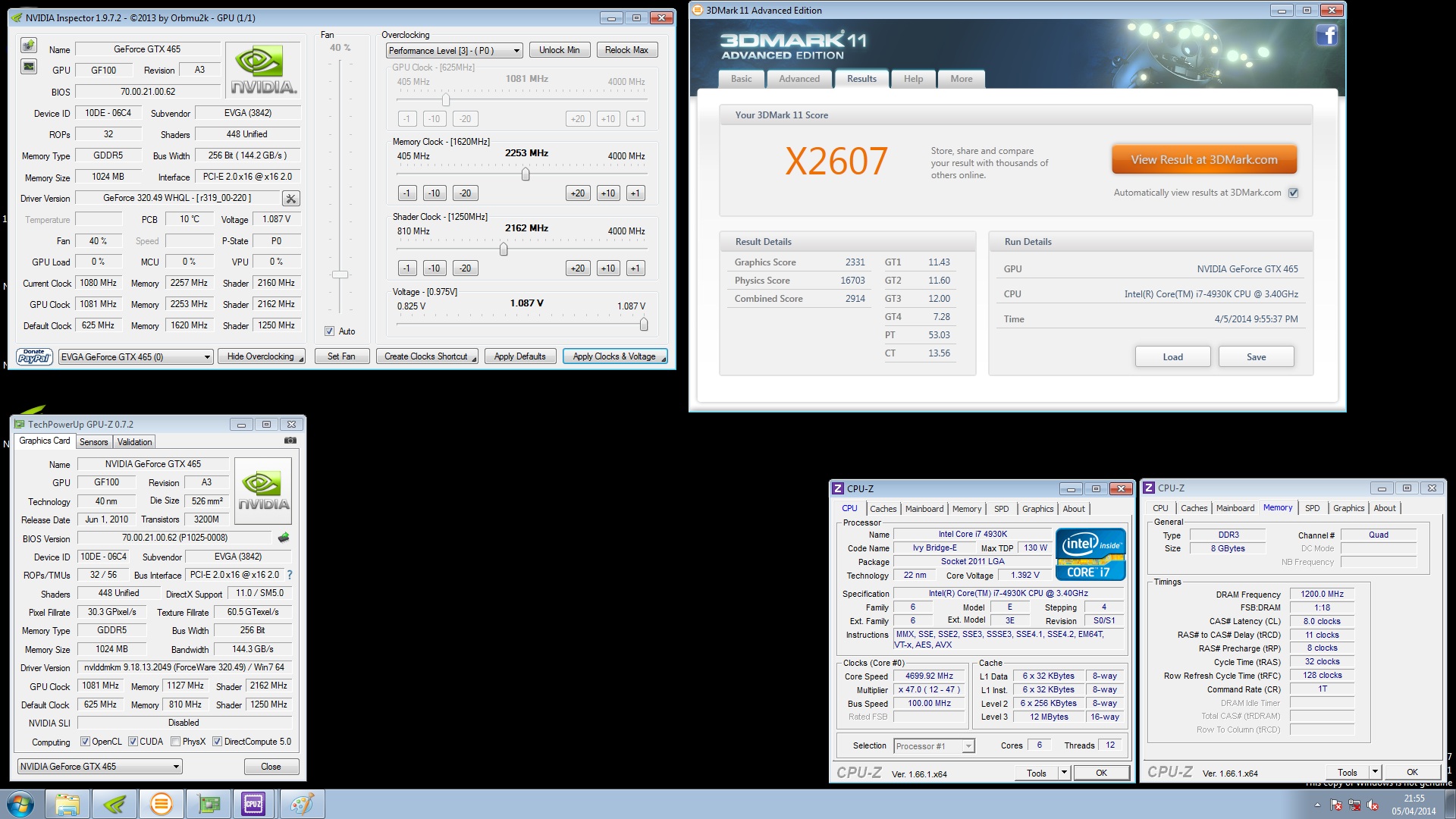Image resolution: width=1456 pixels, height=819 pixels.
Task: Switch to GPU-Z via taskbar icon
Action: pyautogui.click(x=208, y=804)
